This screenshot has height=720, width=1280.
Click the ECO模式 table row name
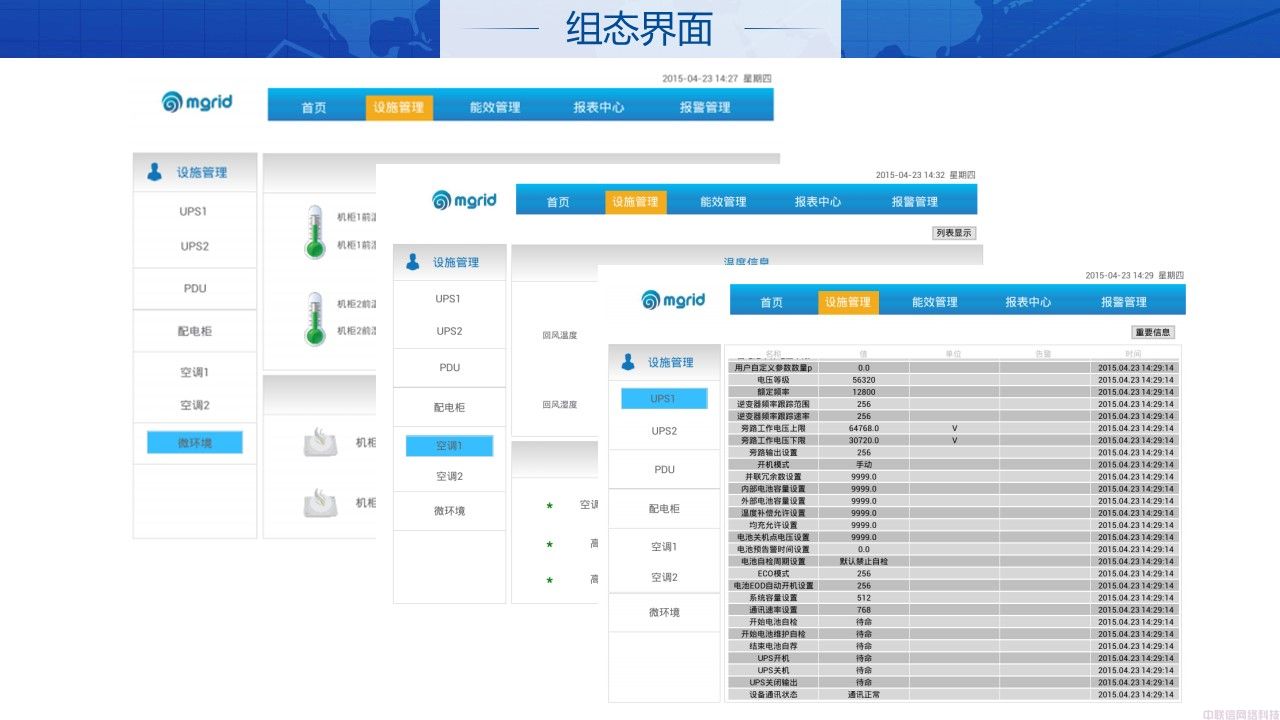tap(773, 574)
